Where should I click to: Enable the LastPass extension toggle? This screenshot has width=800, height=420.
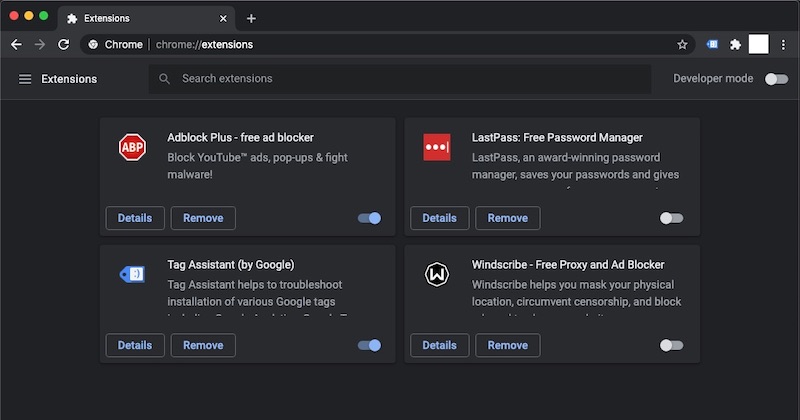pyautogui.click(x=672, y=218)
